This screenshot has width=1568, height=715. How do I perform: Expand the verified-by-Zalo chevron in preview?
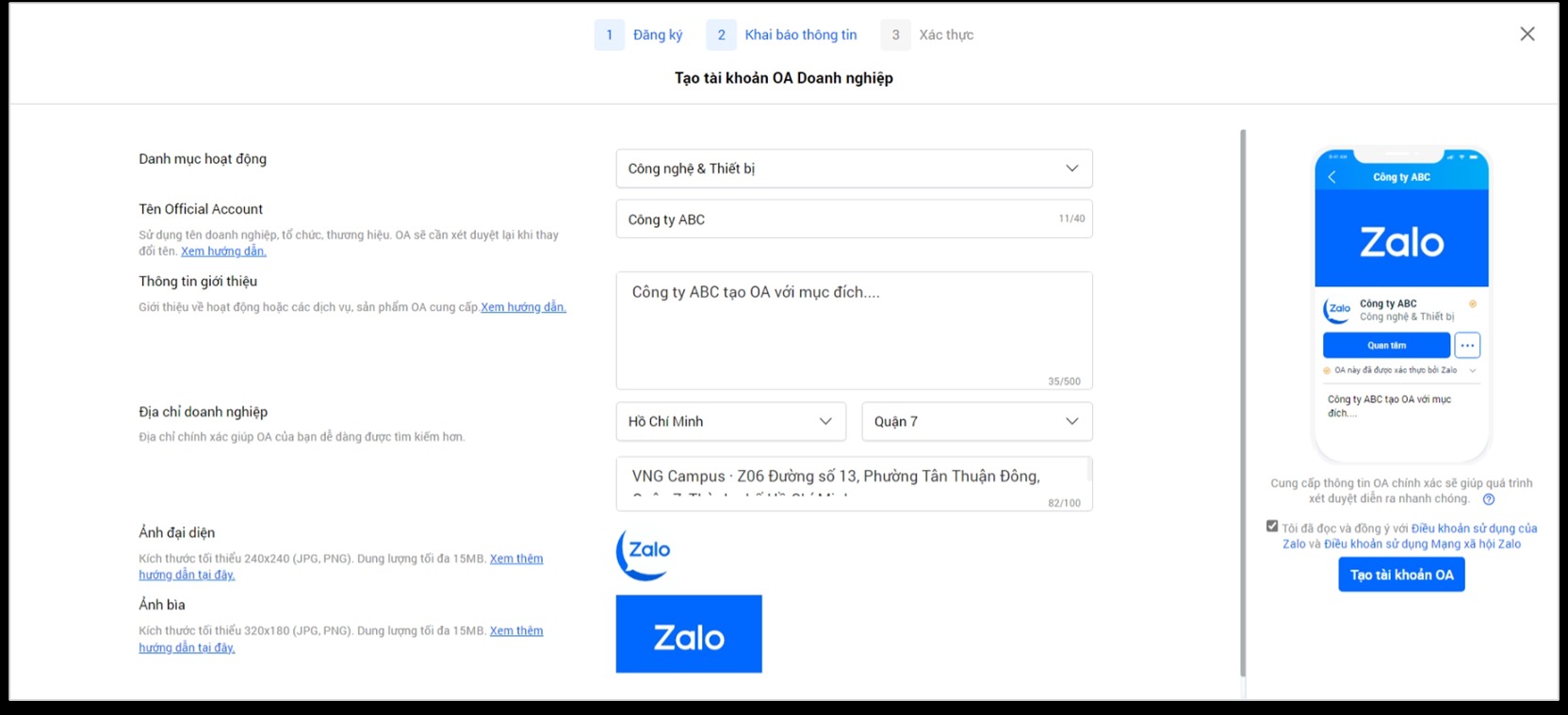click(x=1473, y=370)
